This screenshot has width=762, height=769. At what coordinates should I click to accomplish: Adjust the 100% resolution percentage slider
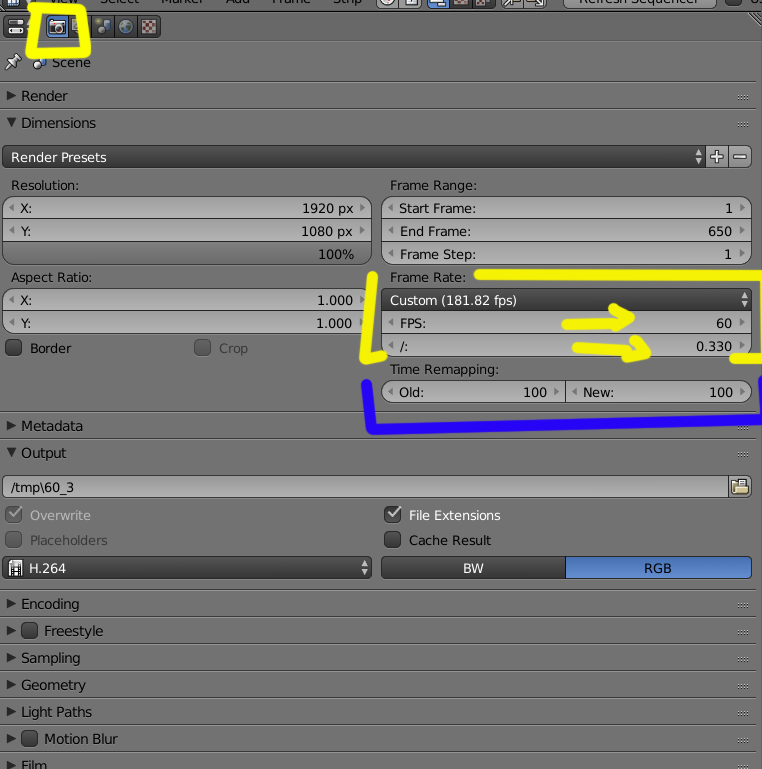187,254
